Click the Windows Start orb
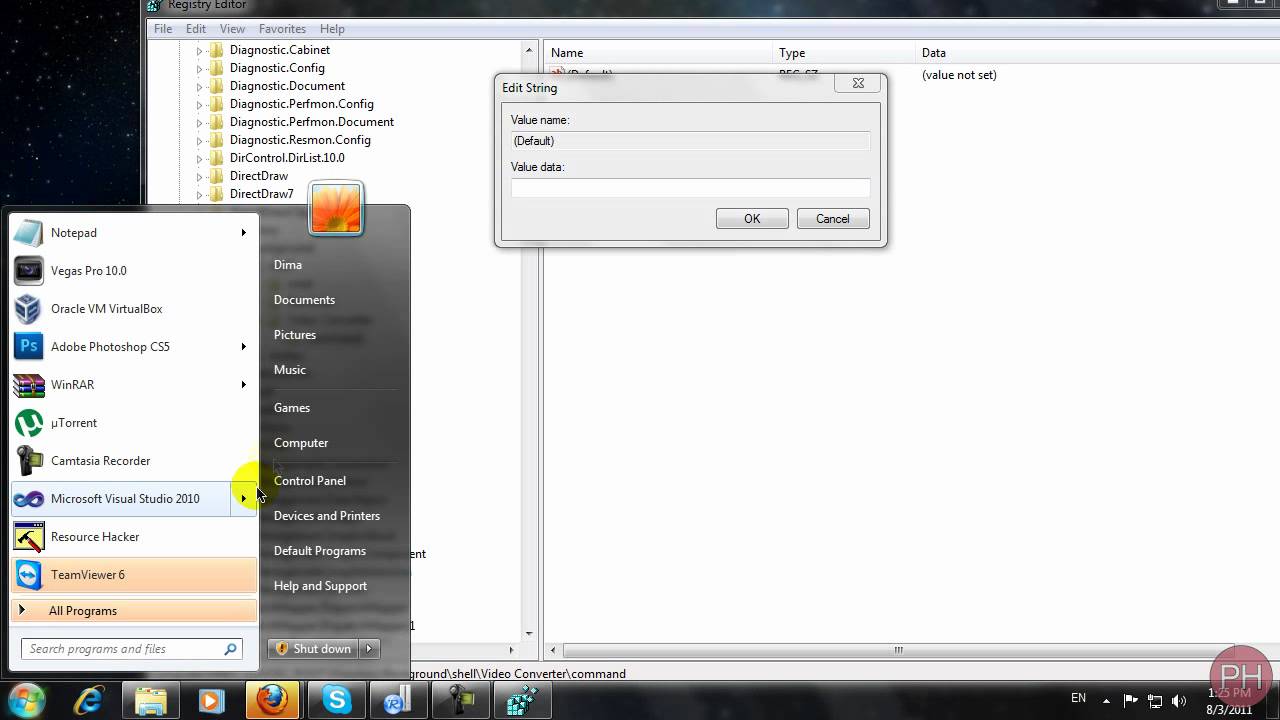 (x=26, y=700)
